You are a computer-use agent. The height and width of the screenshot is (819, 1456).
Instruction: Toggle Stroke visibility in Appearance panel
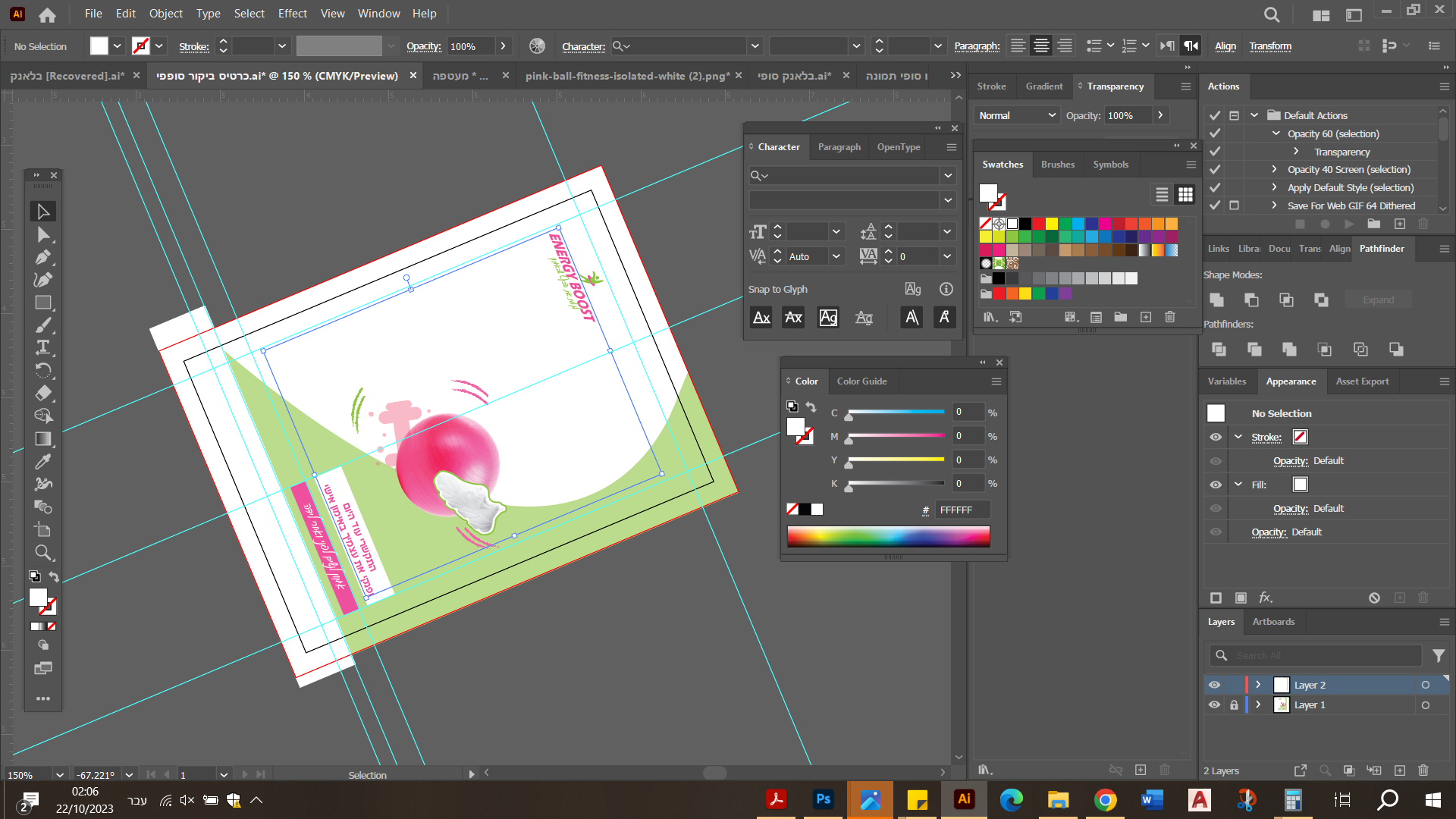(x=1216, y=437)
